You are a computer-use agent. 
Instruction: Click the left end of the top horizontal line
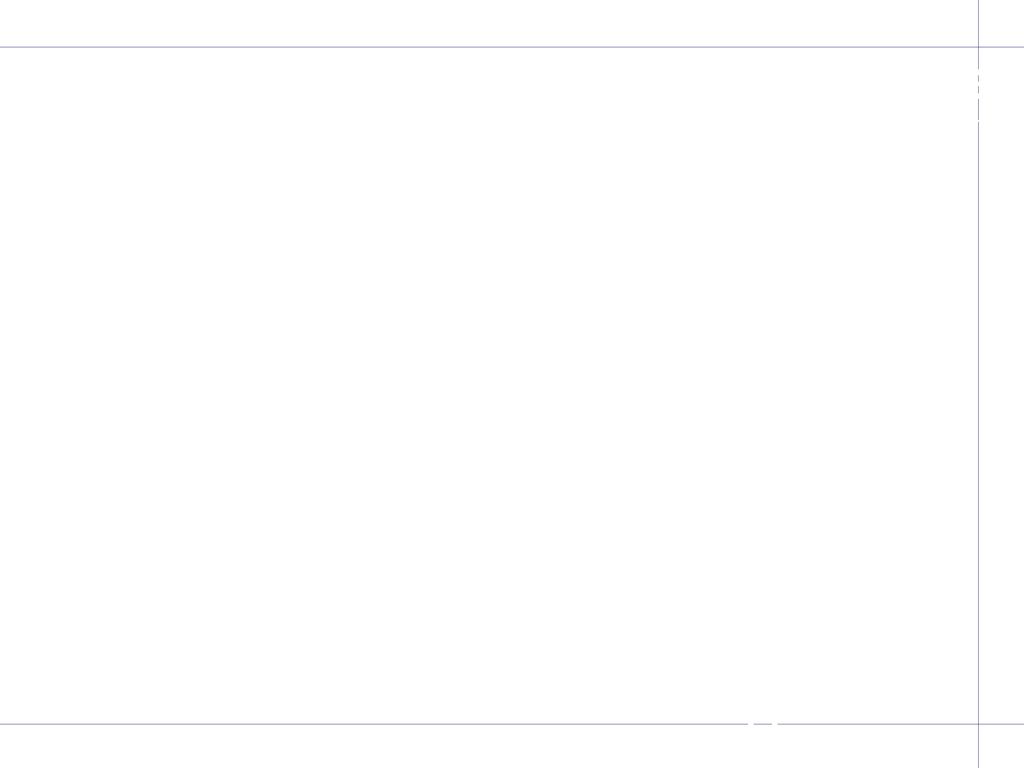point(3,47)
